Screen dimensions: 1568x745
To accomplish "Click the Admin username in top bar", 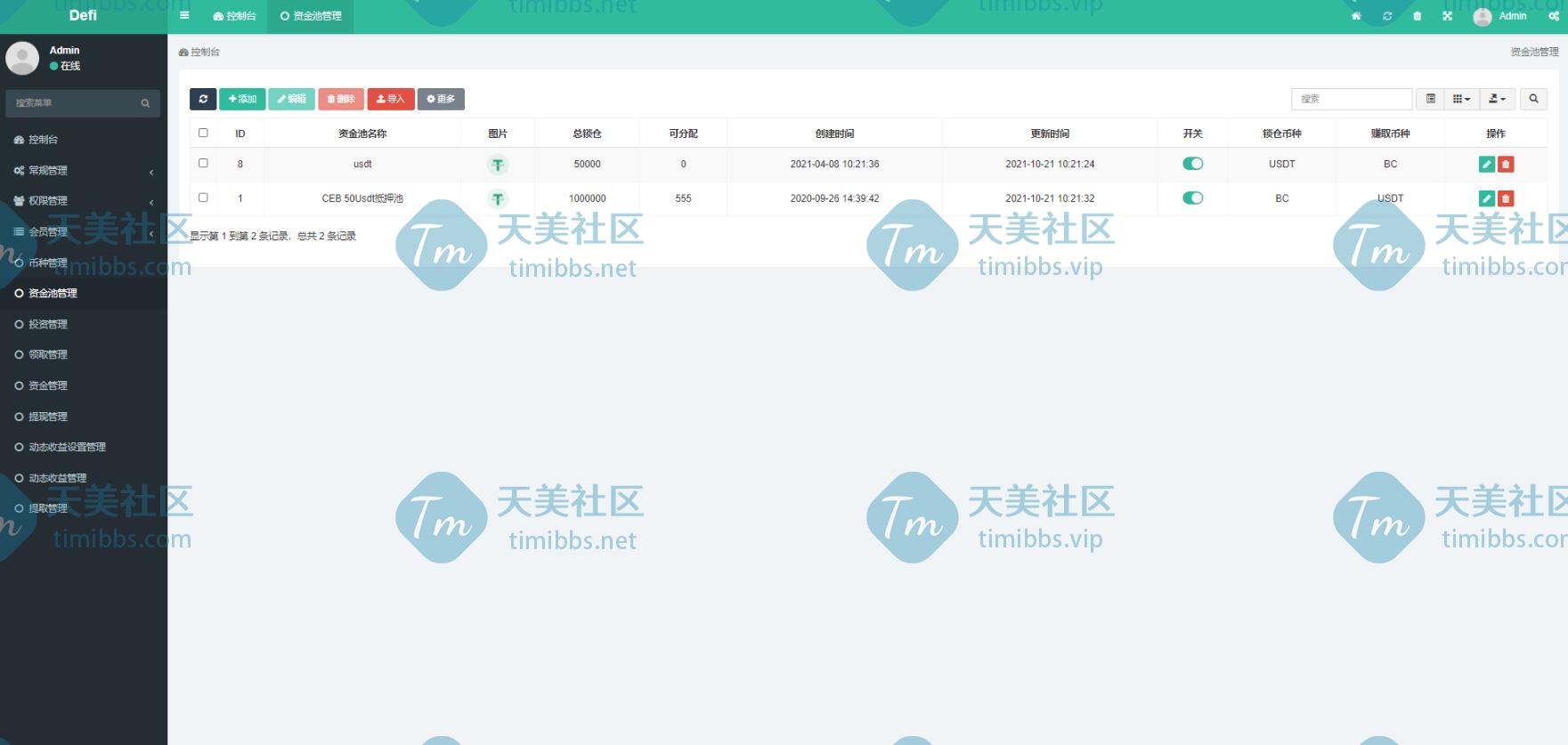I will 1513,16.
